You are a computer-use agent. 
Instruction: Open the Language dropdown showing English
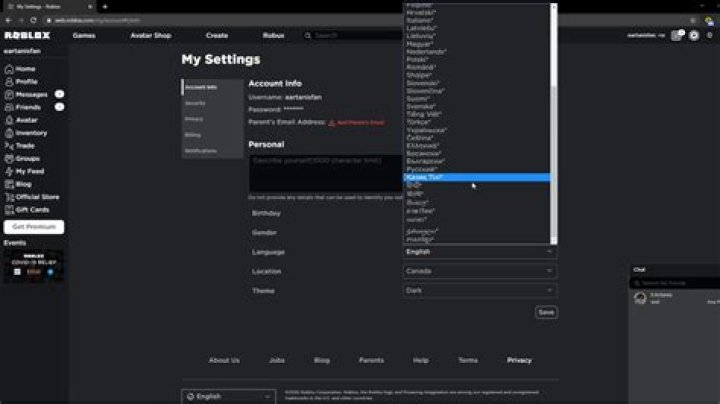pyautogui.click(x=480, y=252)
